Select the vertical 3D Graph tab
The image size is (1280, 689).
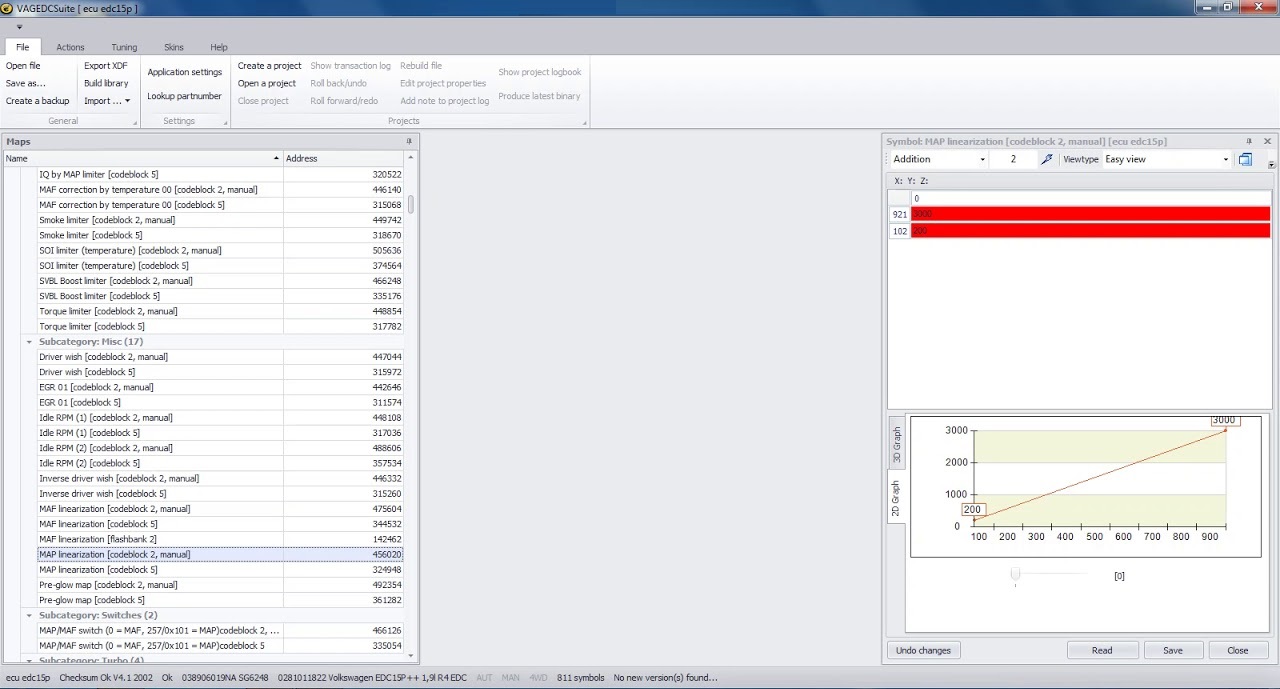coord(897,445)
